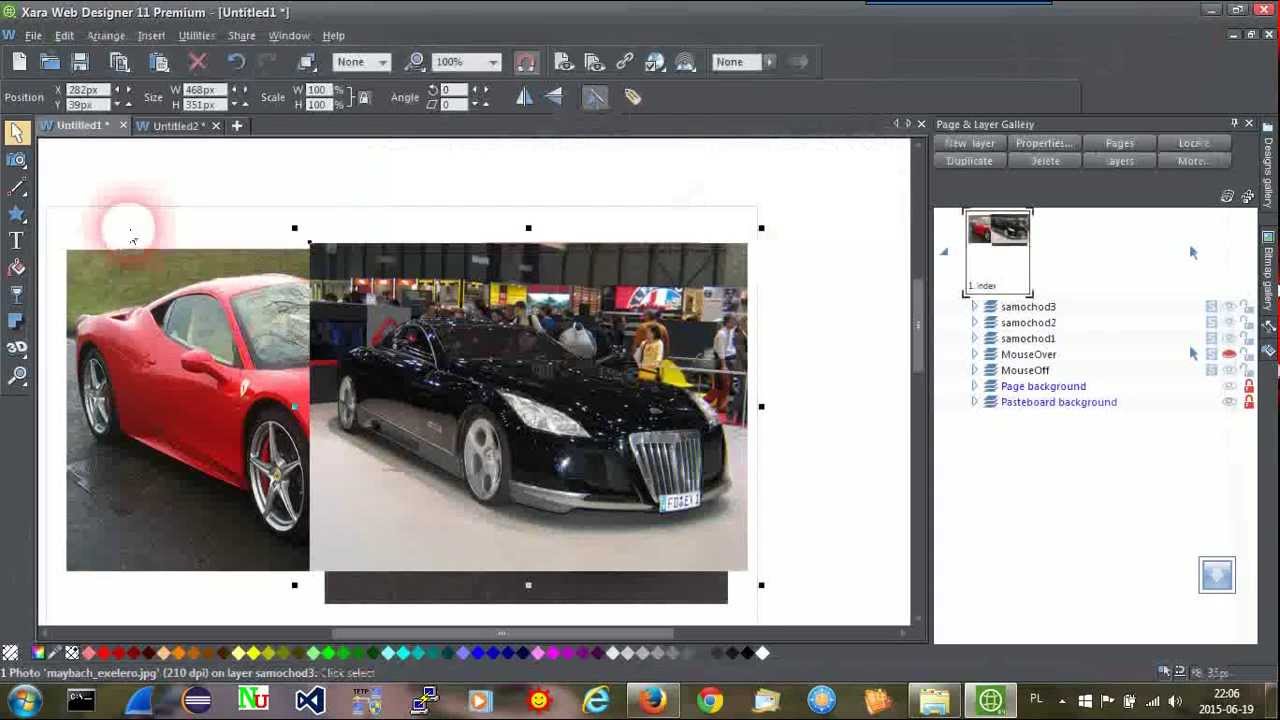Expand the MouseOff layer

click(975, 370)
